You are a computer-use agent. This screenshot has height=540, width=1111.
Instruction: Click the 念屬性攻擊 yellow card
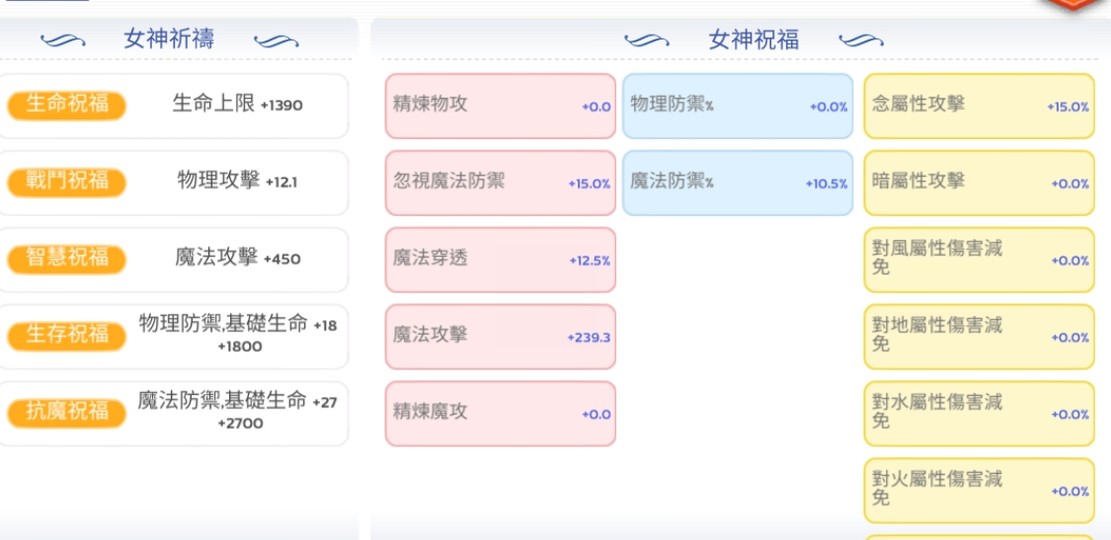click(979, 106)
